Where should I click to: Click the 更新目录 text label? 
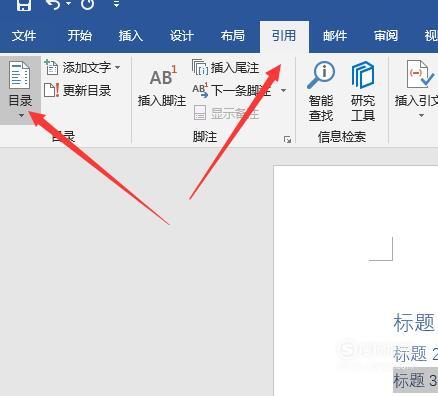[x=87, y=90]
